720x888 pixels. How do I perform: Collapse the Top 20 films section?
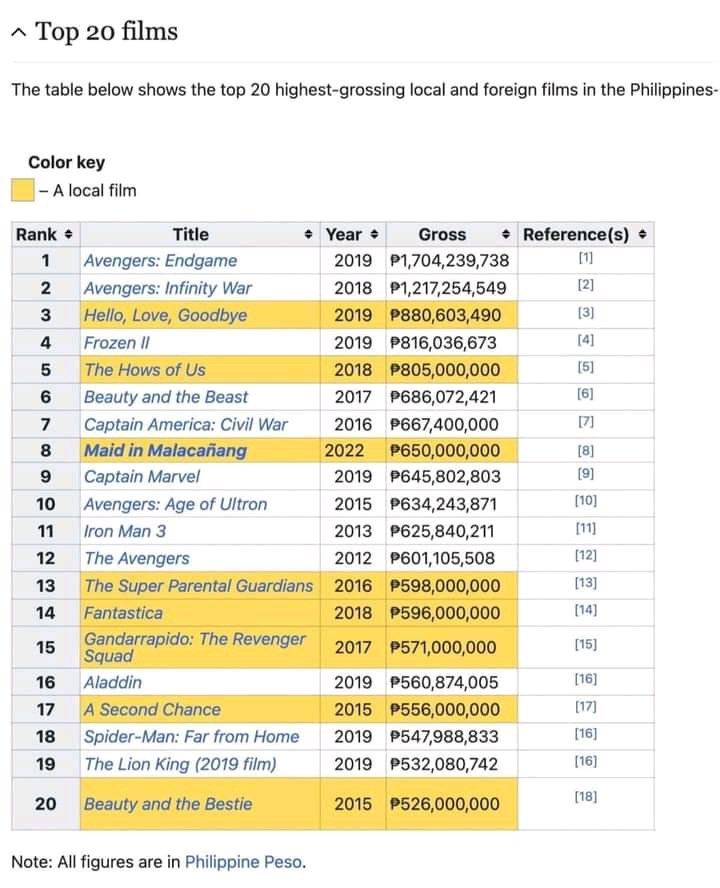point(18,33)
